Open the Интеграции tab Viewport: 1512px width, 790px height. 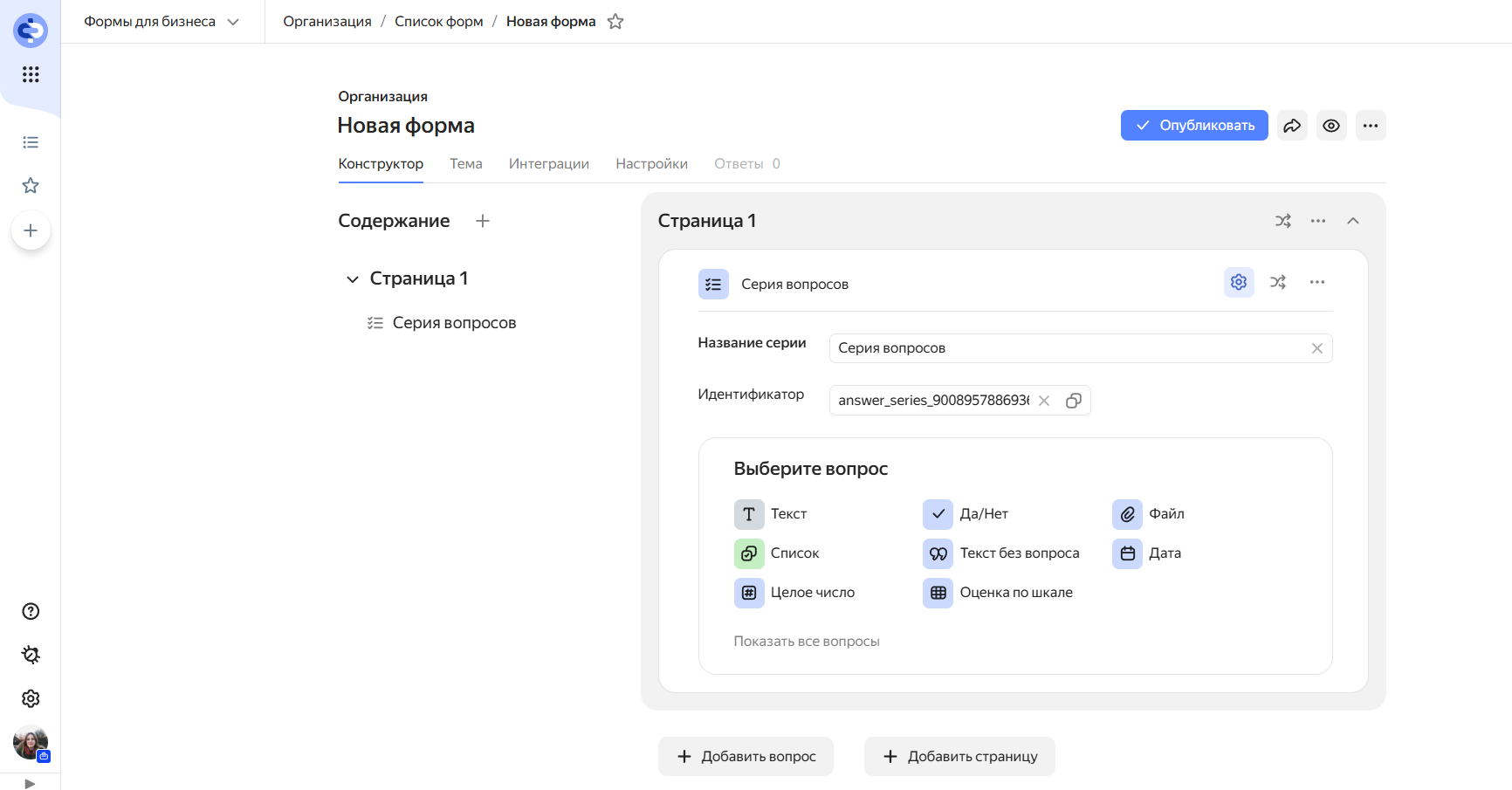pyautogui.click(x=548, y=164)
